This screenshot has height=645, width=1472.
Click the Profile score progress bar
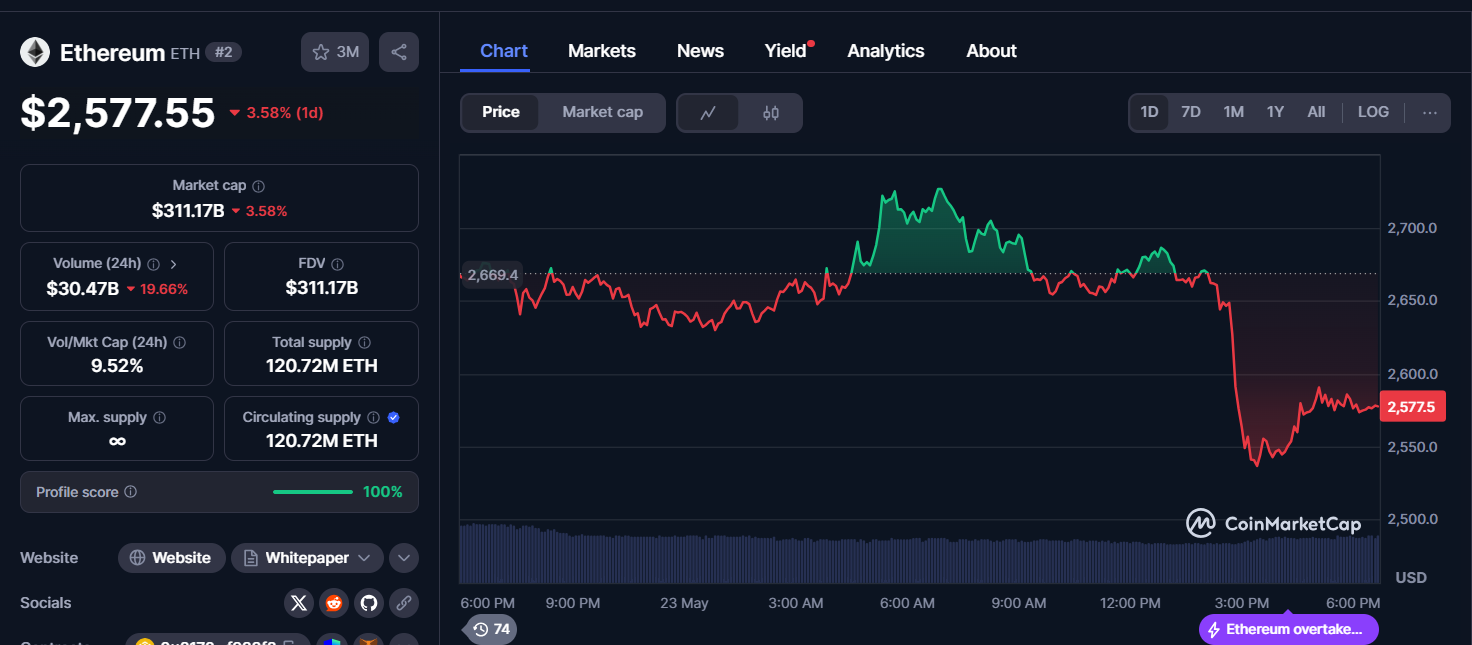313,492
